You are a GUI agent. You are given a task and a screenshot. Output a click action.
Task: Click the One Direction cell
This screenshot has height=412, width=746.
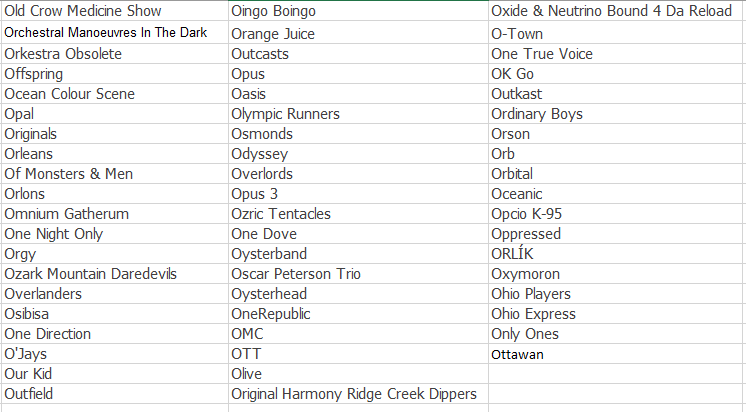coord(115,334)
